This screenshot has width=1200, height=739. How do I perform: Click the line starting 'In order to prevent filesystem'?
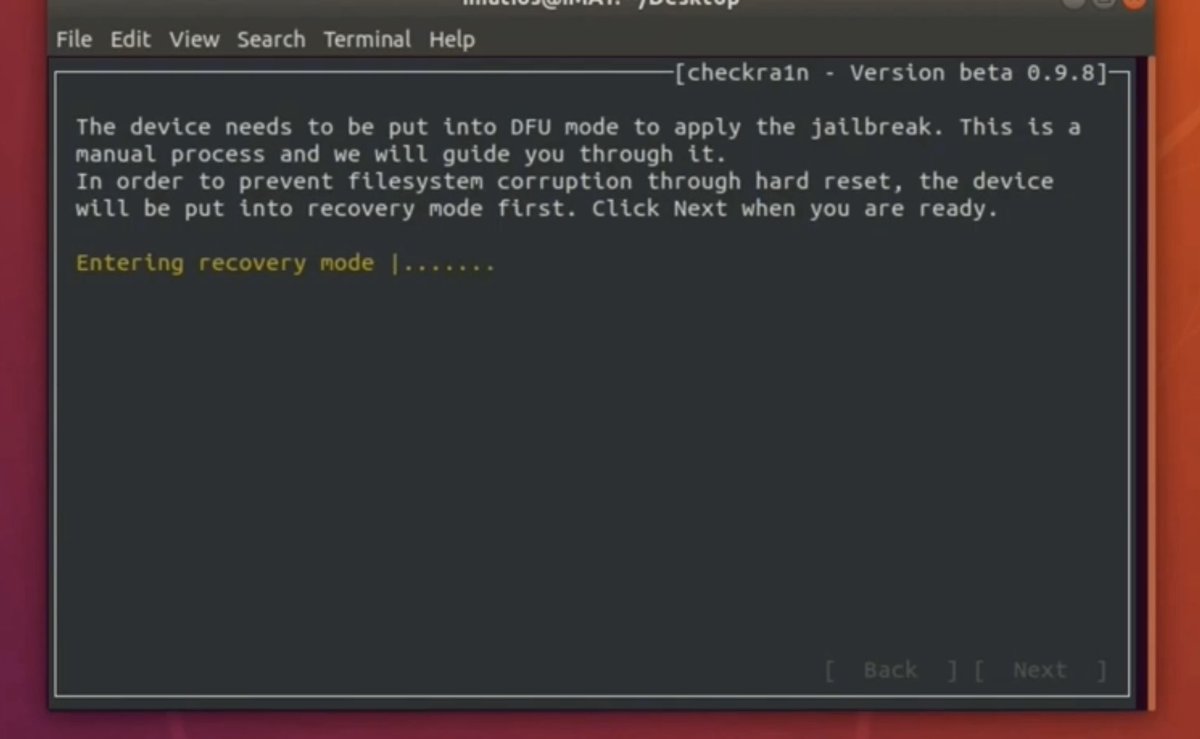pyautogui.click(x=565, y=182)
